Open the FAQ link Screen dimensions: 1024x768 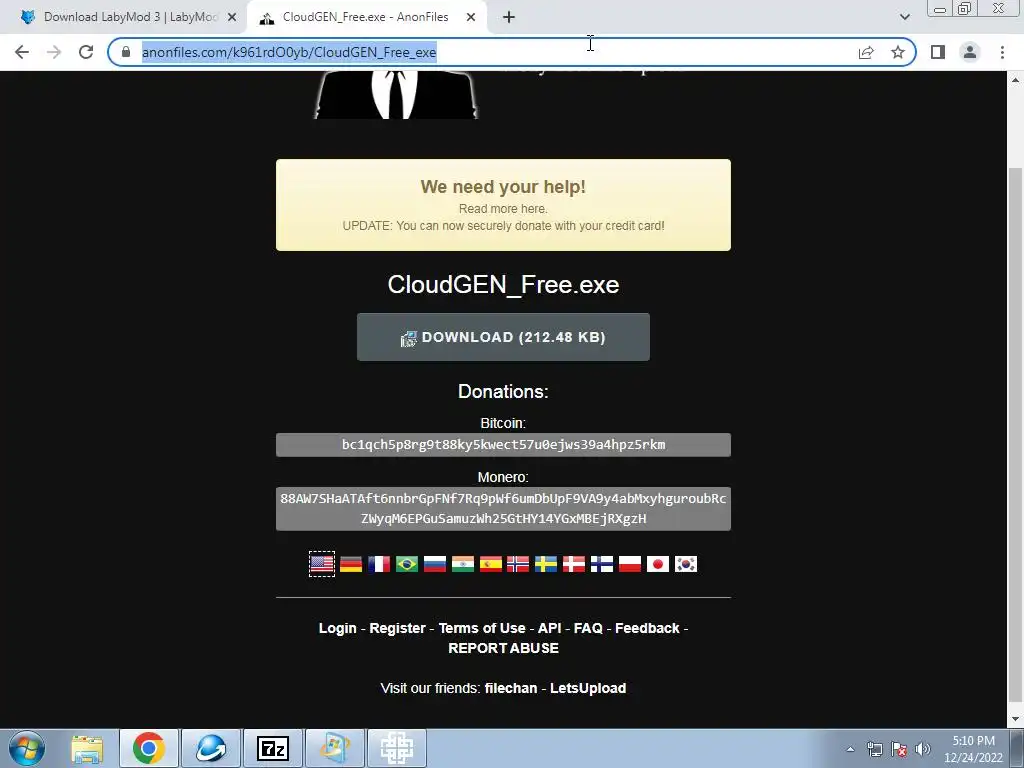point(588,628)
